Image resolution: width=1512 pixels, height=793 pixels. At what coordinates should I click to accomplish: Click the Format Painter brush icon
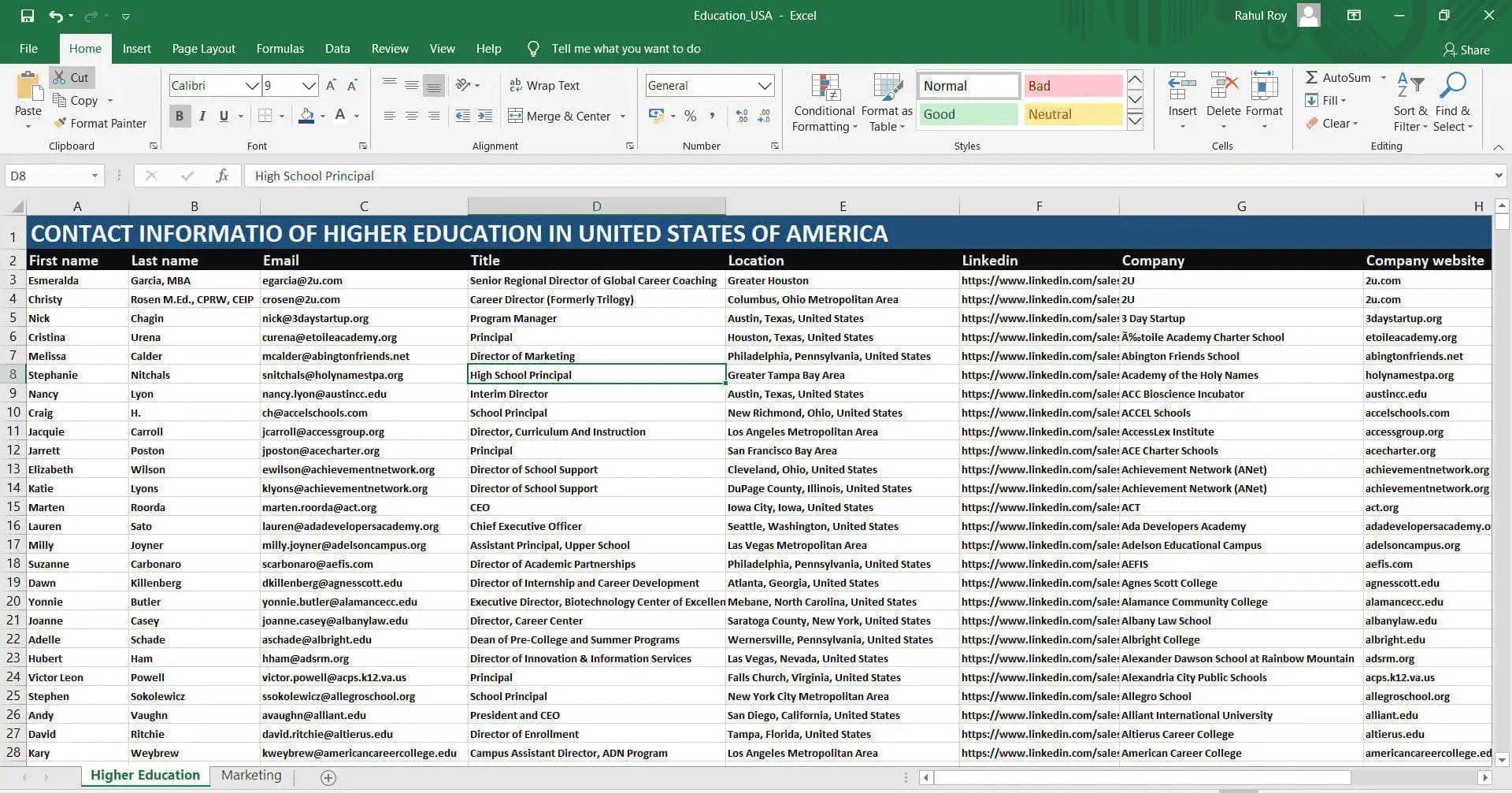coord(60,123)
